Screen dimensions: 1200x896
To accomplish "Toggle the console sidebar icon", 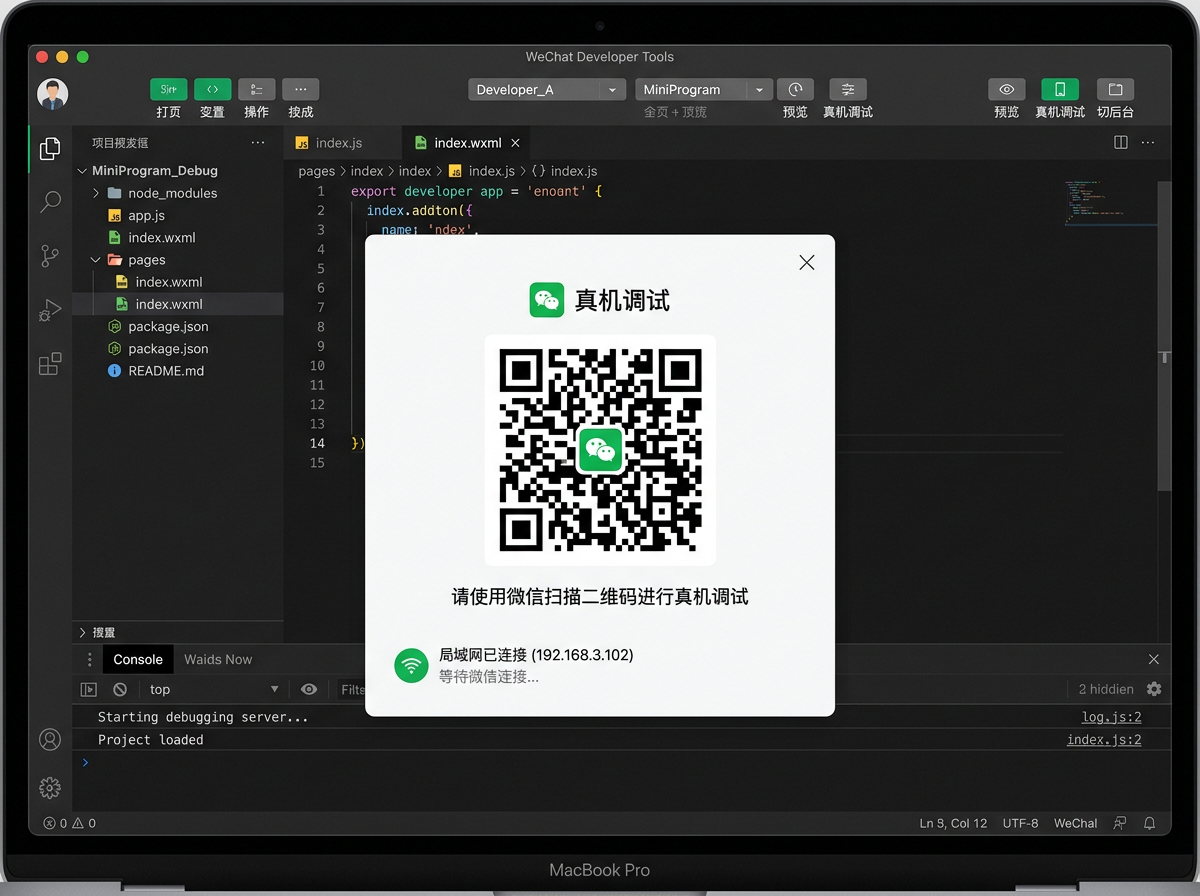I will [x=89, y=689].
